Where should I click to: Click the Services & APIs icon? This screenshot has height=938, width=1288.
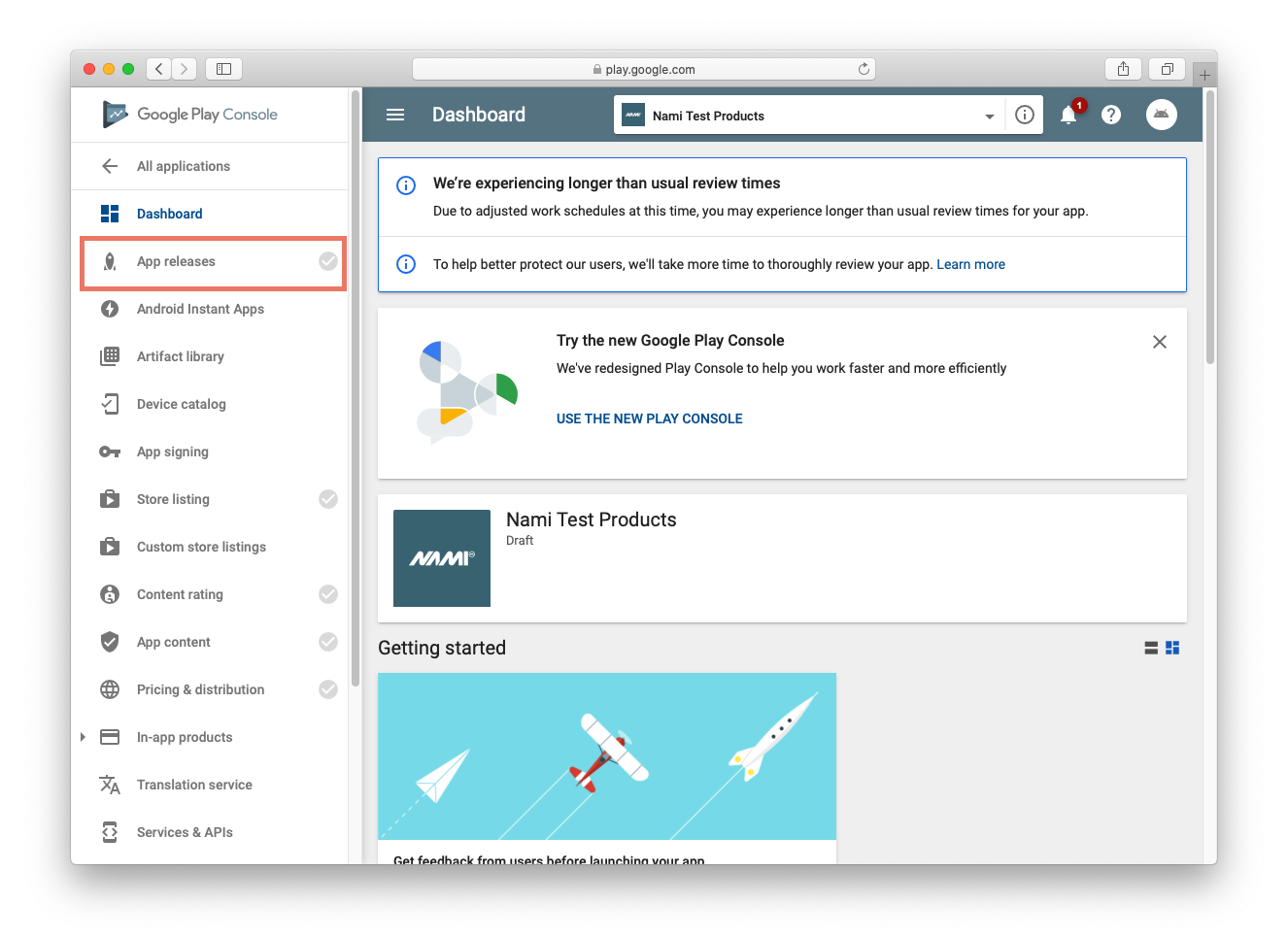(x=110, y=832)
